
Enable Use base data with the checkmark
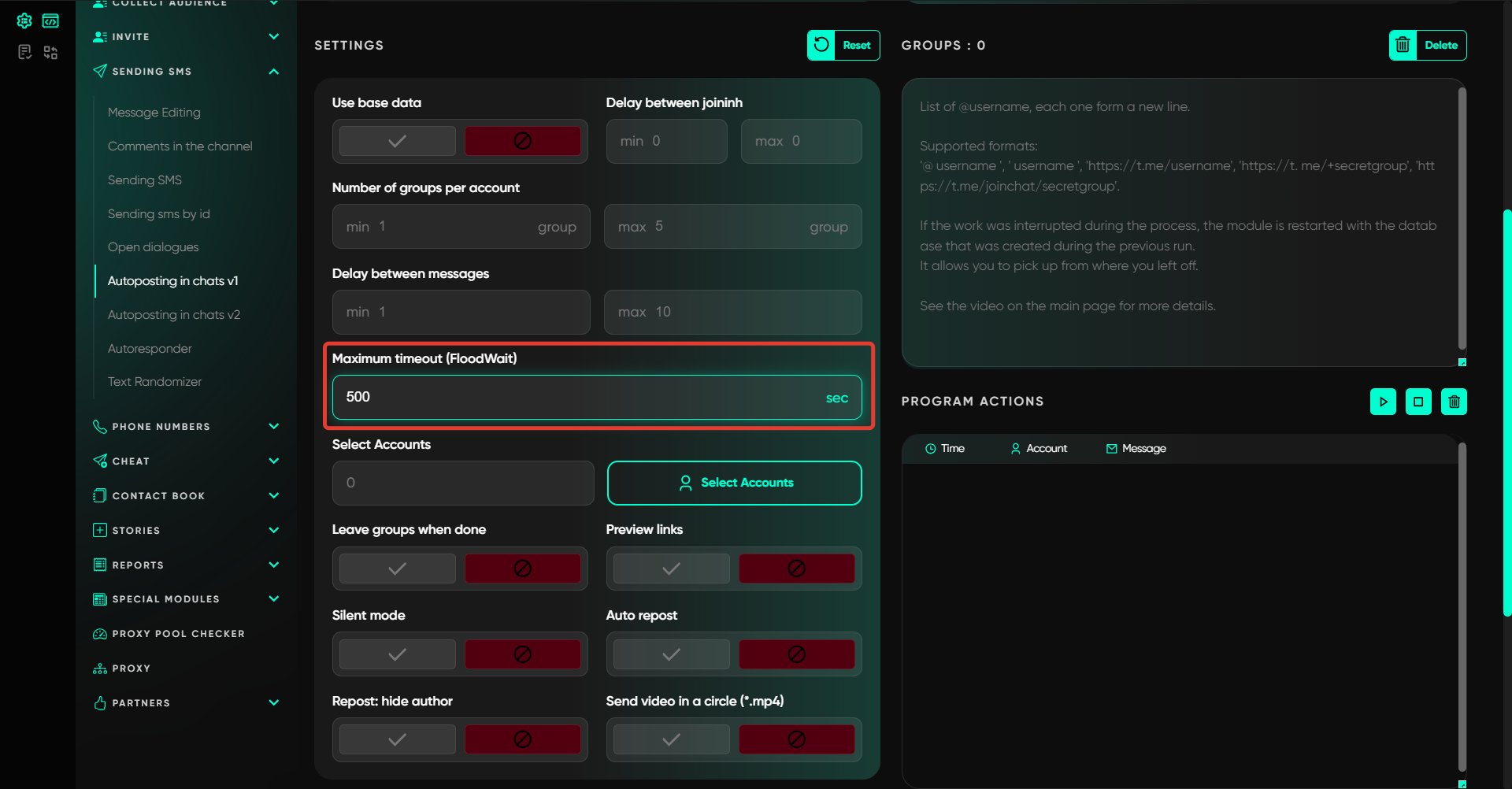(x=398, y=141)
